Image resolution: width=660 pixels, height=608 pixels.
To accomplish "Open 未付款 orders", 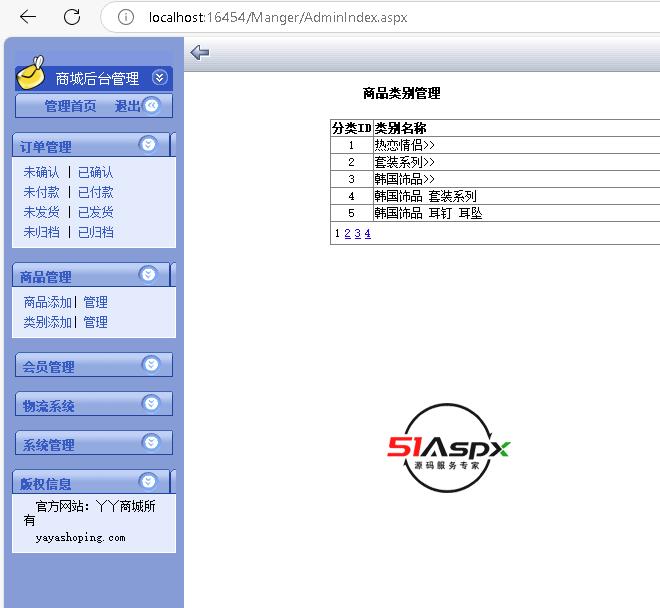I will point(41,192).
